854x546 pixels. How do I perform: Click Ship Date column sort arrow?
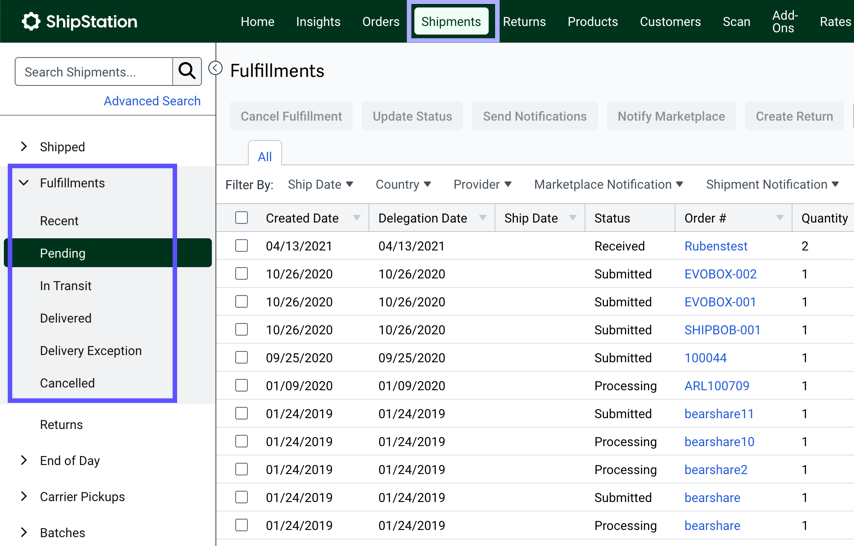tap(573, 218)
